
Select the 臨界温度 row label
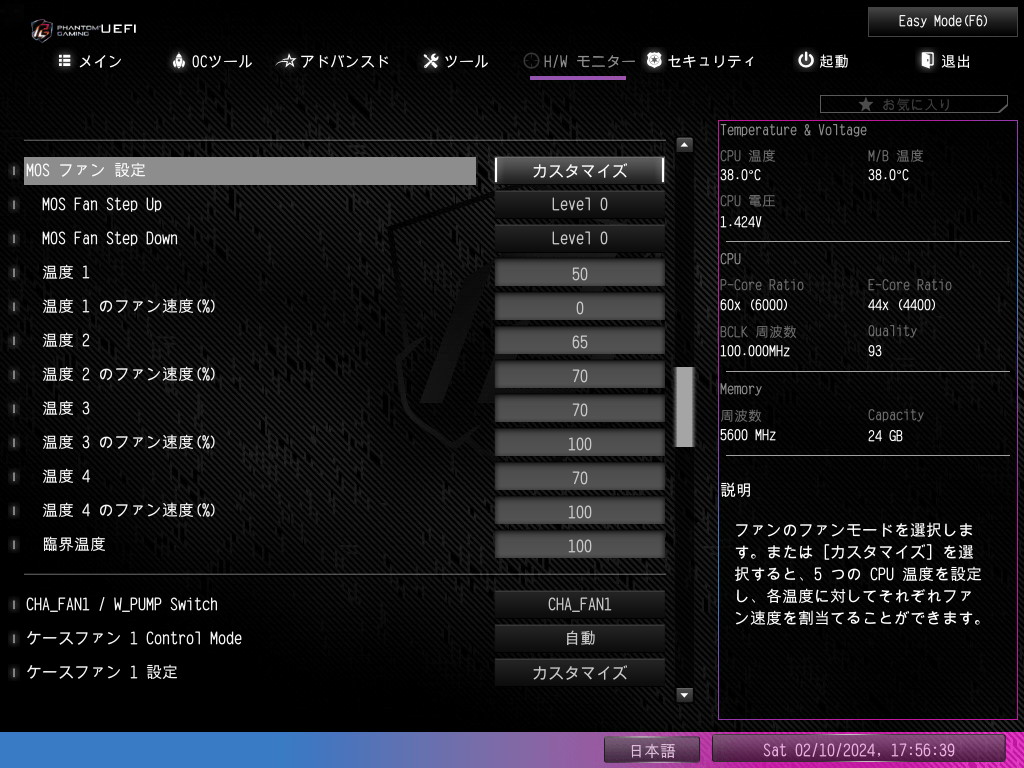click(74, 544)
